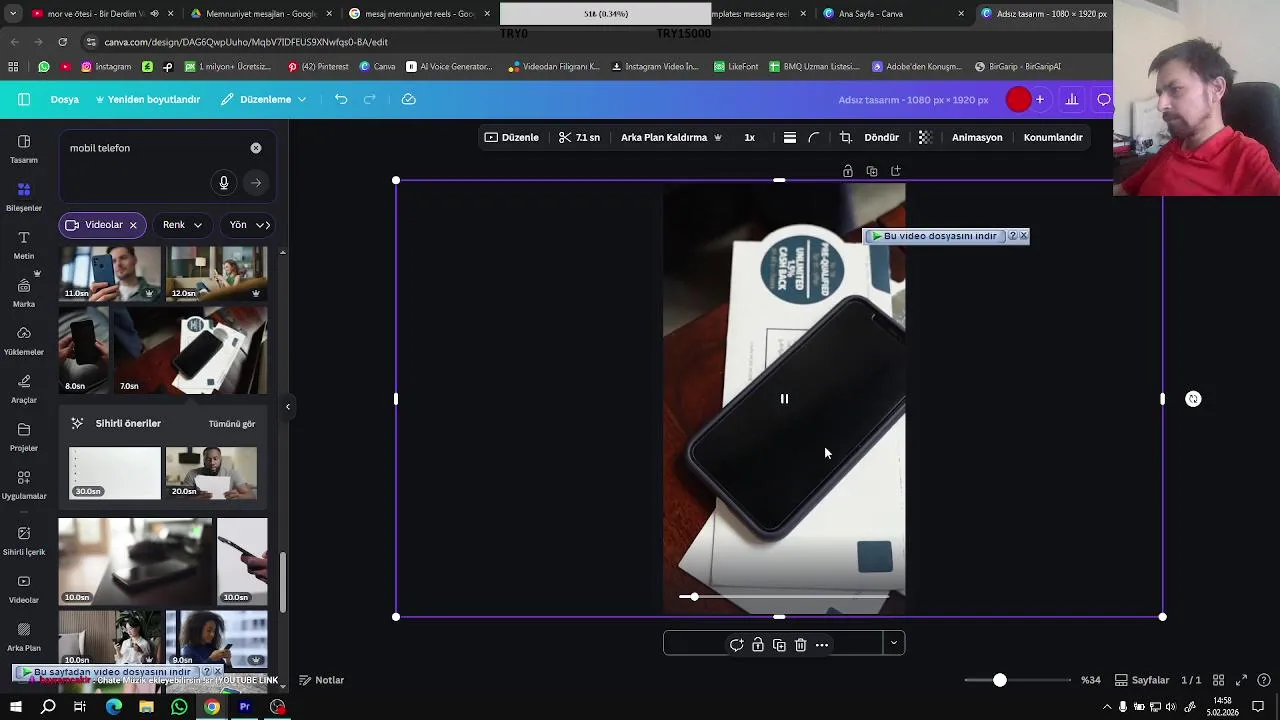The height and width of the screenshot is (720, 1280).
Task: Click the lock icon above the video
Action: [848, 171]
